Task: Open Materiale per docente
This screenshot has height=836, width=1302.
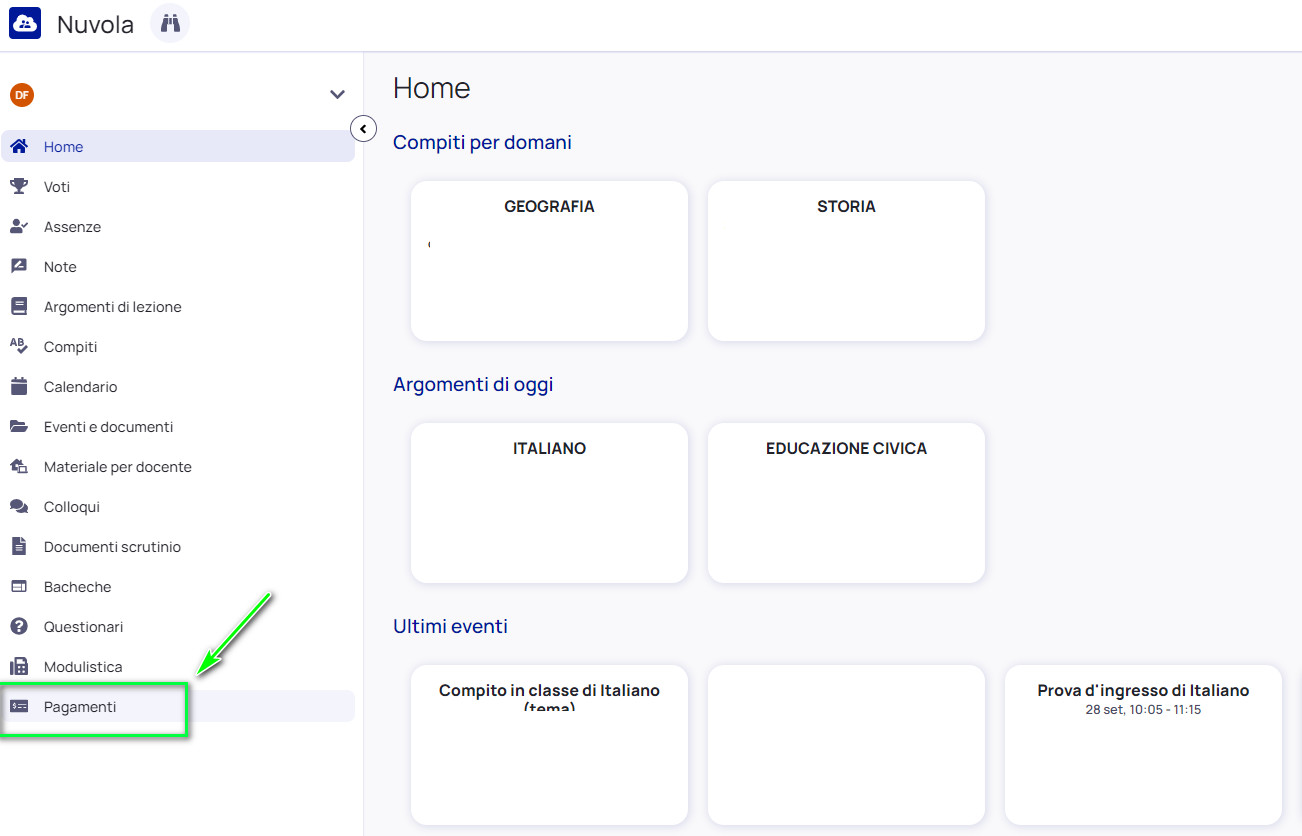Action: click(178, 466)
